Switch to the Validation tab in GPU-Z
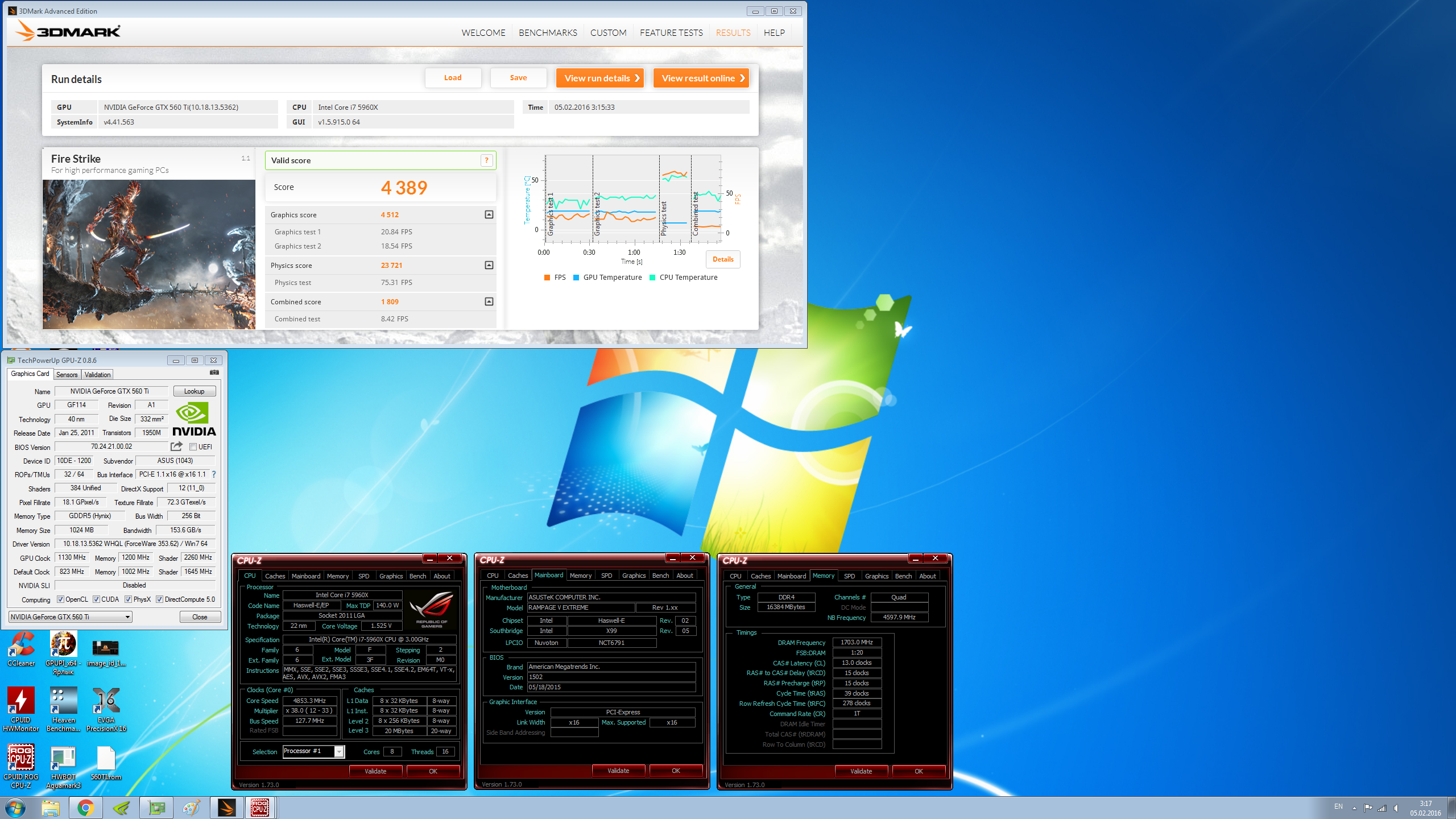Screen dimensions: 1456x819 tap(97, 374)
